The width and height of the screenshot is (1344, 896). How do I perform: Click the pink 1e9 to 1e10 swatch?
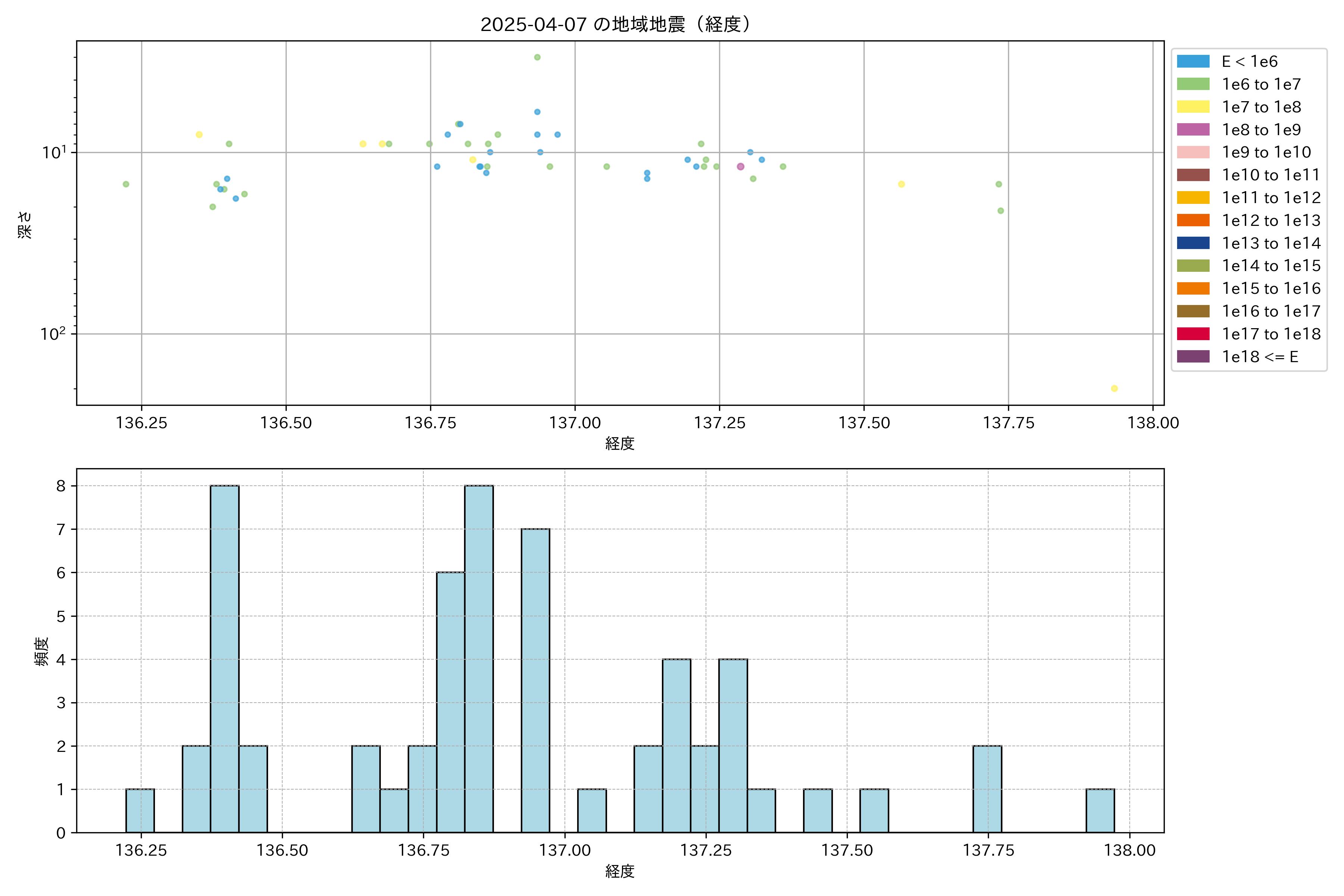[1193, 152]
